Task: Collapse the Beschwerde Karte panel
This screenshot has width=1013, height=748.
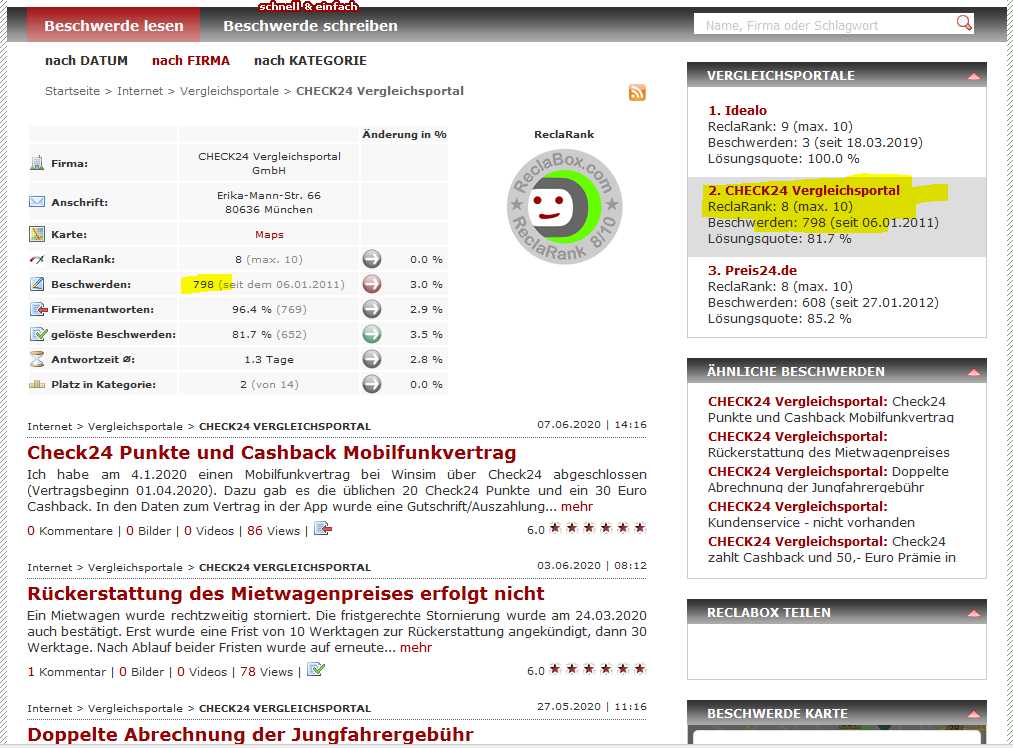Action: (x=973, y=714)
